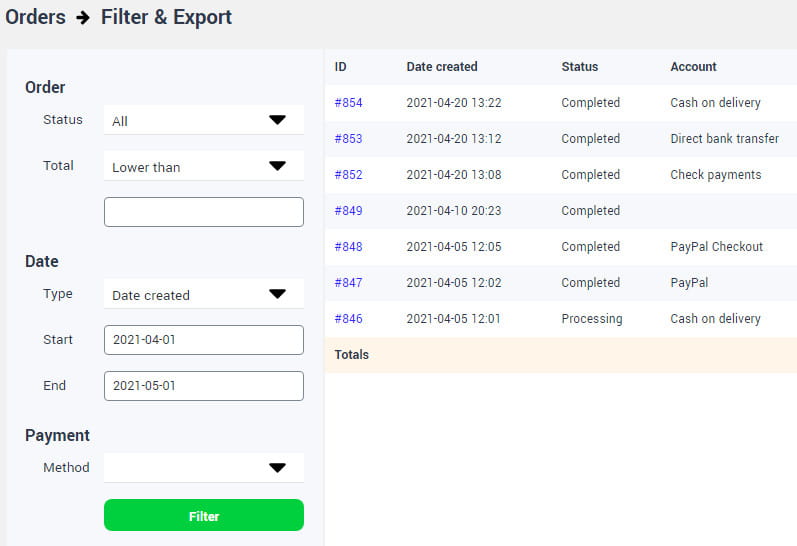
Task: Open order #849
Action: [348, 211]
